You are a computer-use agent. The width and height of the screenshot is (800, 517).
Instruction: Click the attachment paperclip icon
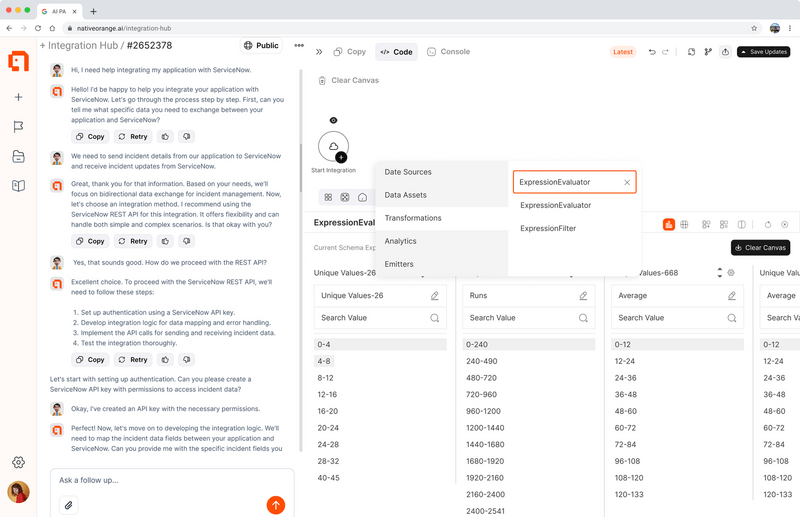69,505
